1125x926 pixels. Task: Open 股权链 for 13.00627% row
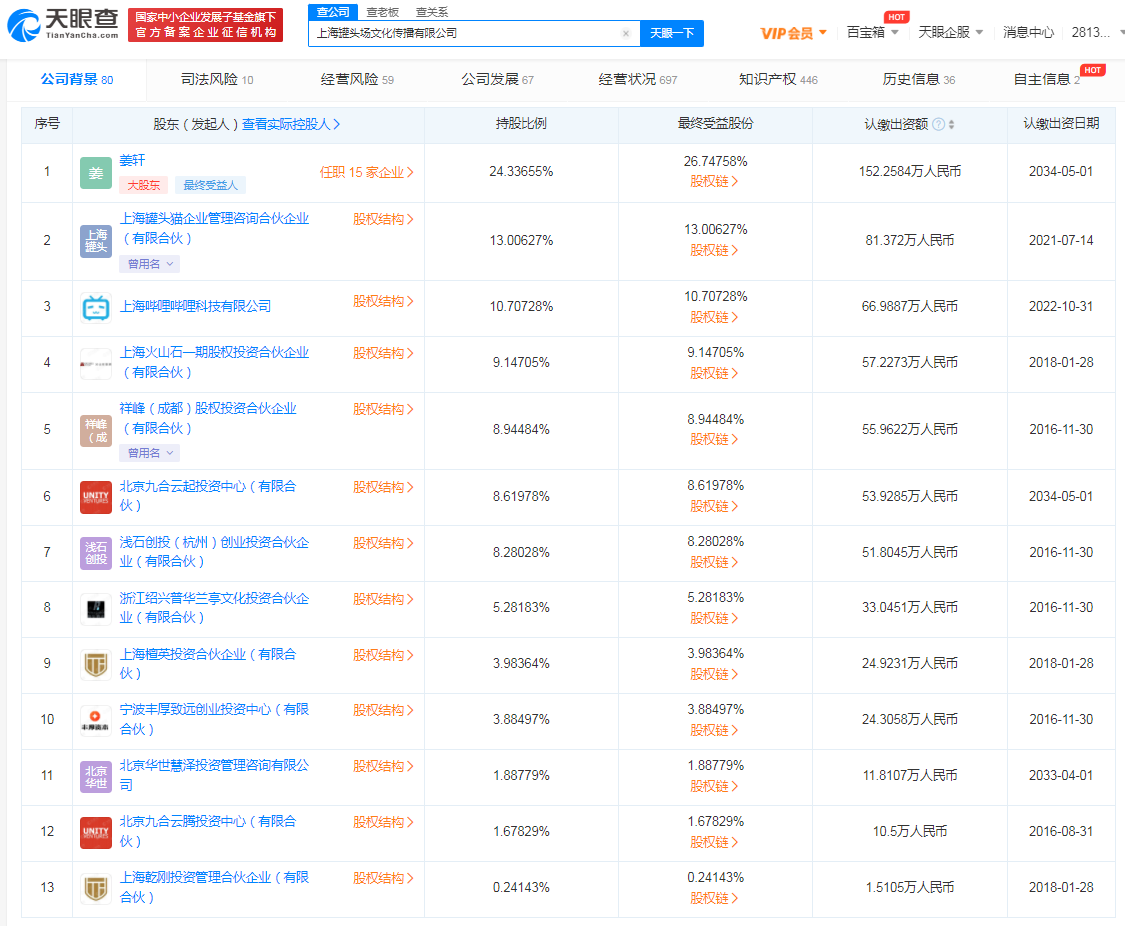click(x=714, y=250)
